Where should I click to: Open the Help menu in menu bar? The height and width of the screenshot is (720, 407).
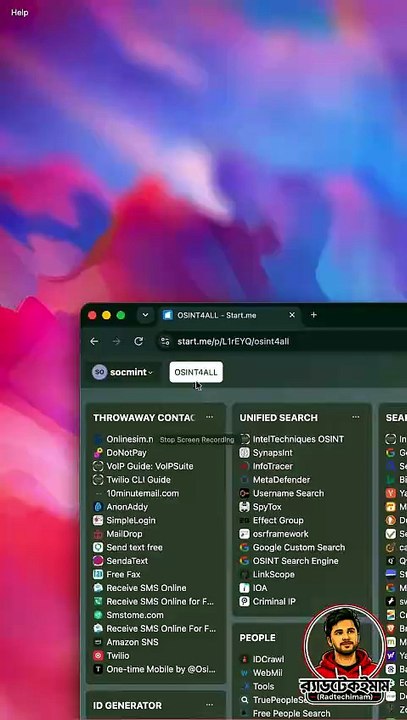click(x=19, y=12)
